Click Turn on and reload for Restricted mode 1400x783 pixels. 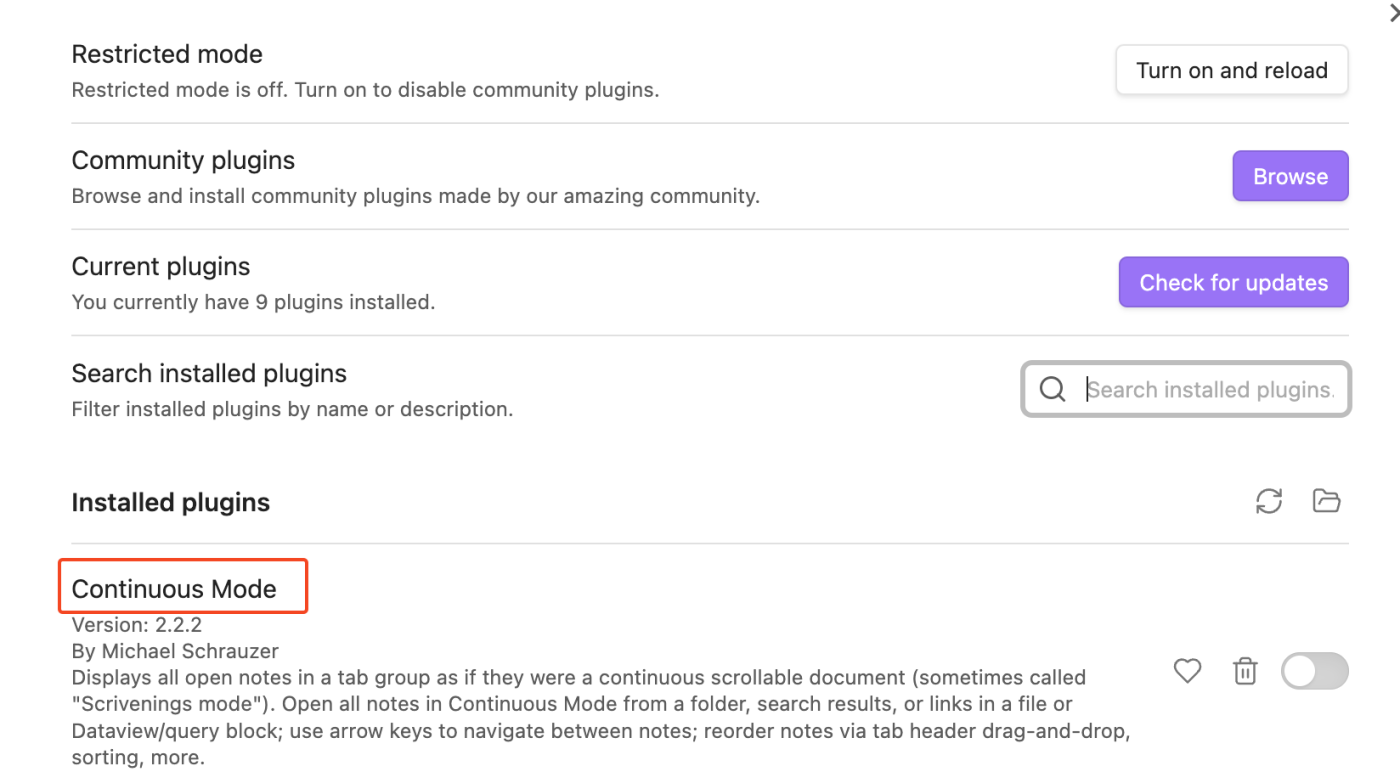click(1231, 70)
